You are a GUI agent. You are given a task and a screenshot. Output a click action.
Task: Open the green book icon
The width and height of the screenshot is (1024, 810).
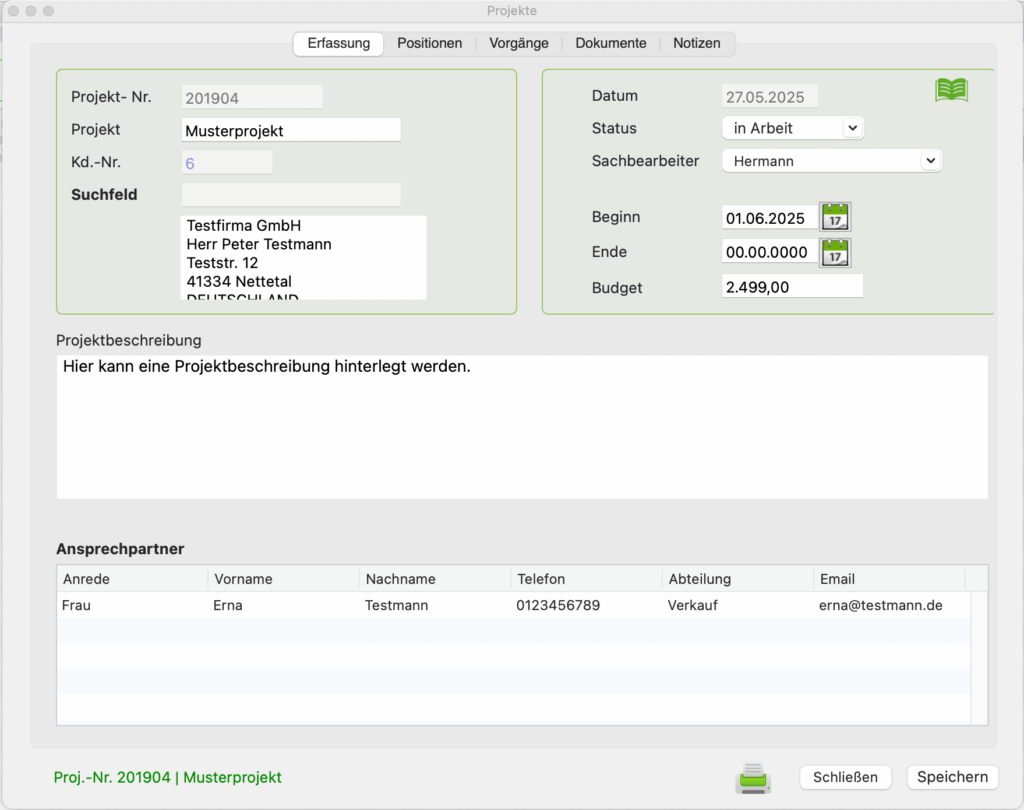pos(951,89)
